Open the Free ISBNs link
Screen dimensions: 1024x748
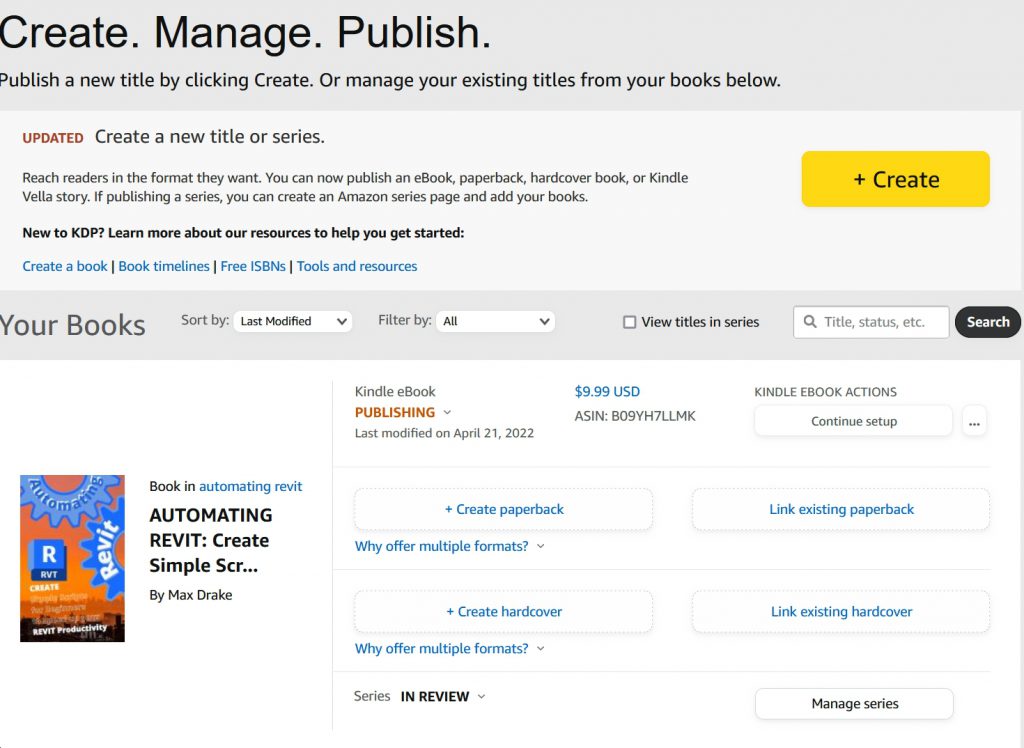tap(253, 266)
